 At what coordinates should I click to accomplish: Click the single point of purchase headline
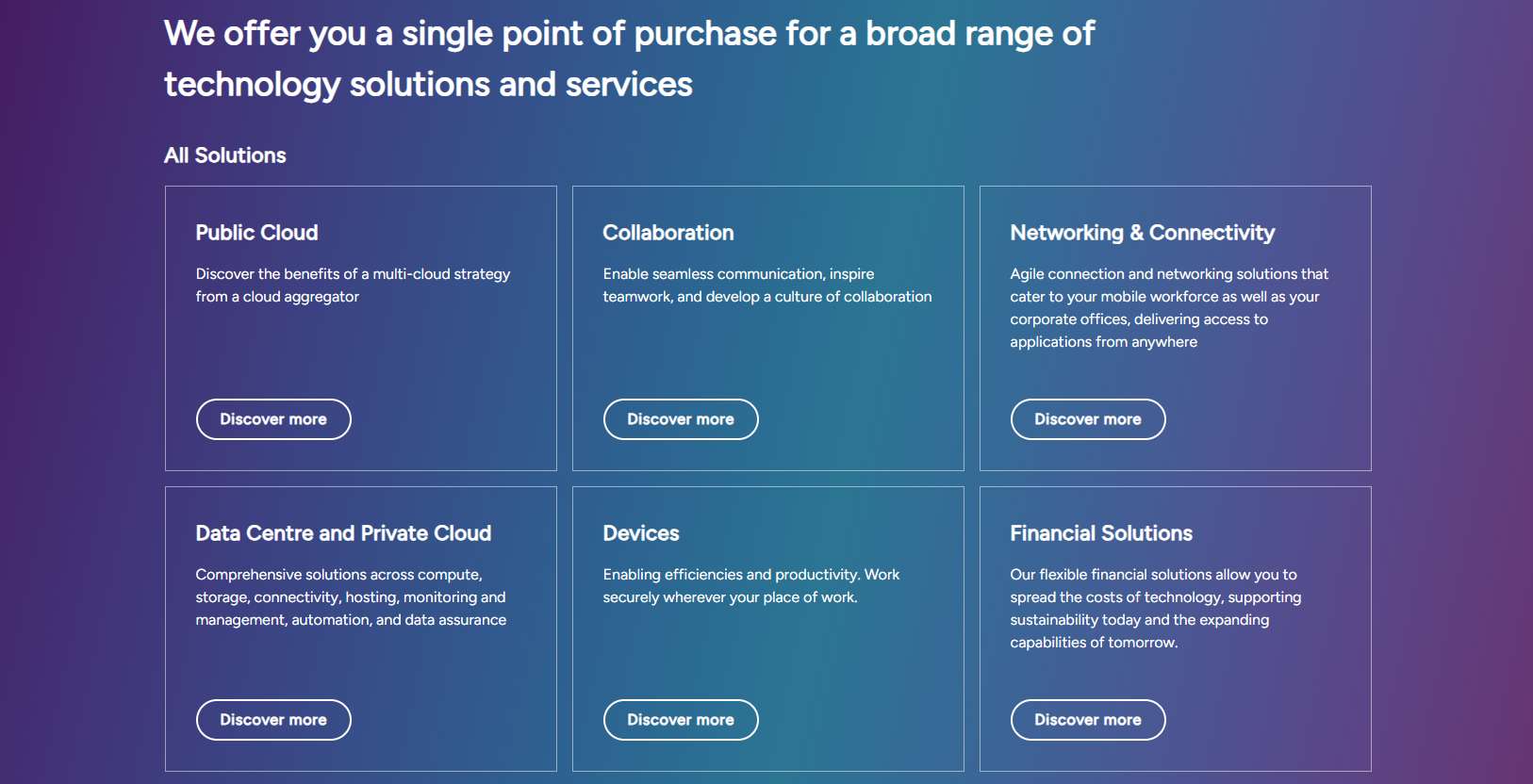pyautogui.click(x=629, y=58)
